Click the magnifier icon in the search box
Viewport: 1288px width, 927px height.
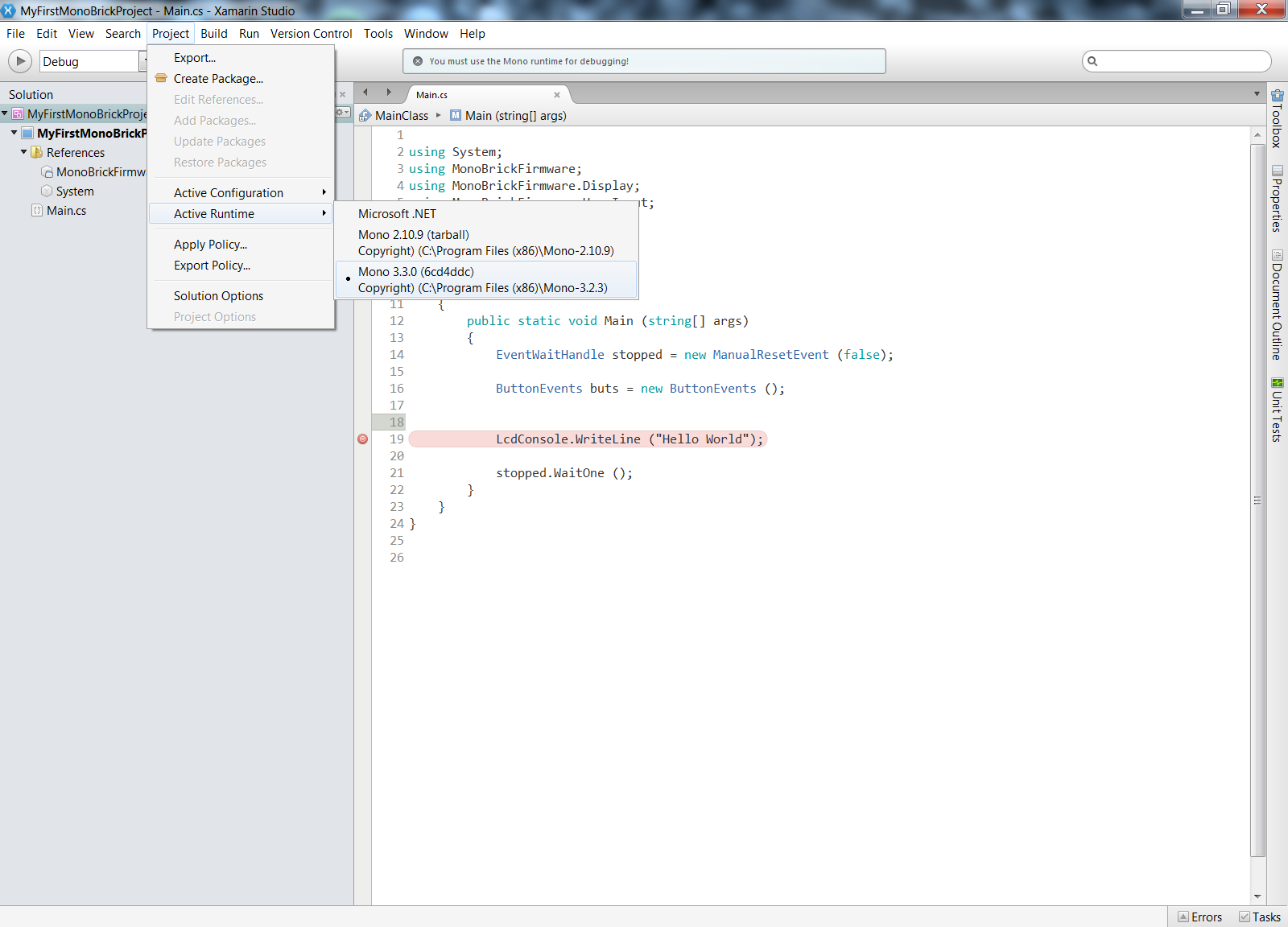(1092, 61)
